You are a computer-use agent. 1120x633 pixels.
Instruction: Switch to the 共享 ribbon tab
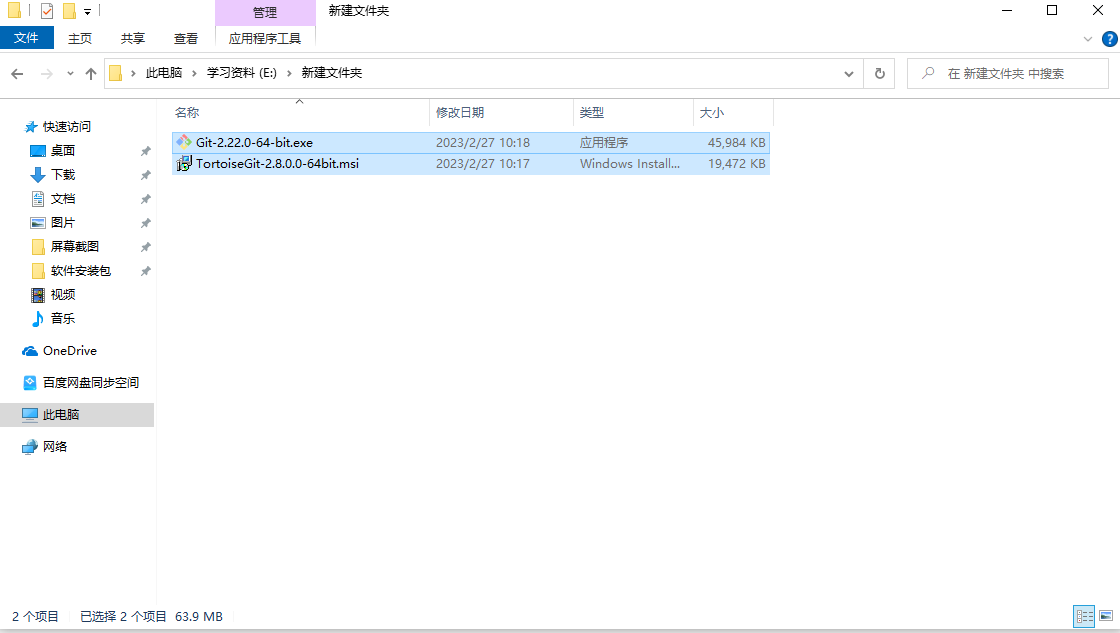(133, 39)
